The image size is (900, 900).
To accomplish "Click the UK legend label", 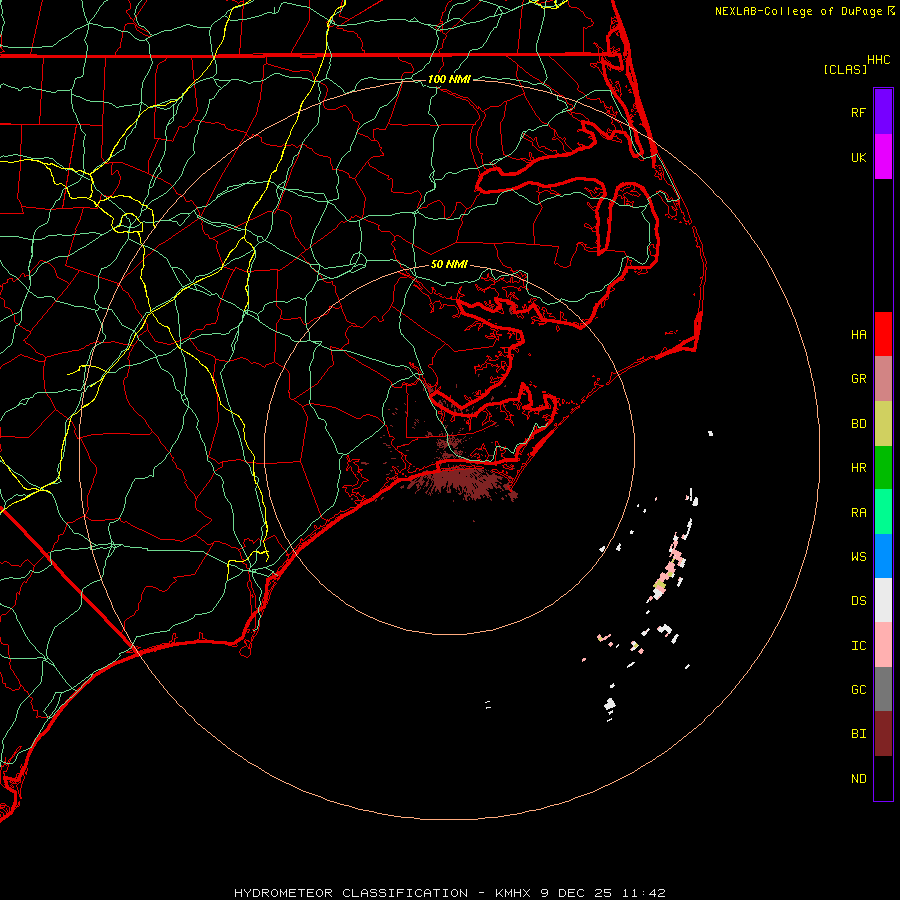I will [859, 157].
